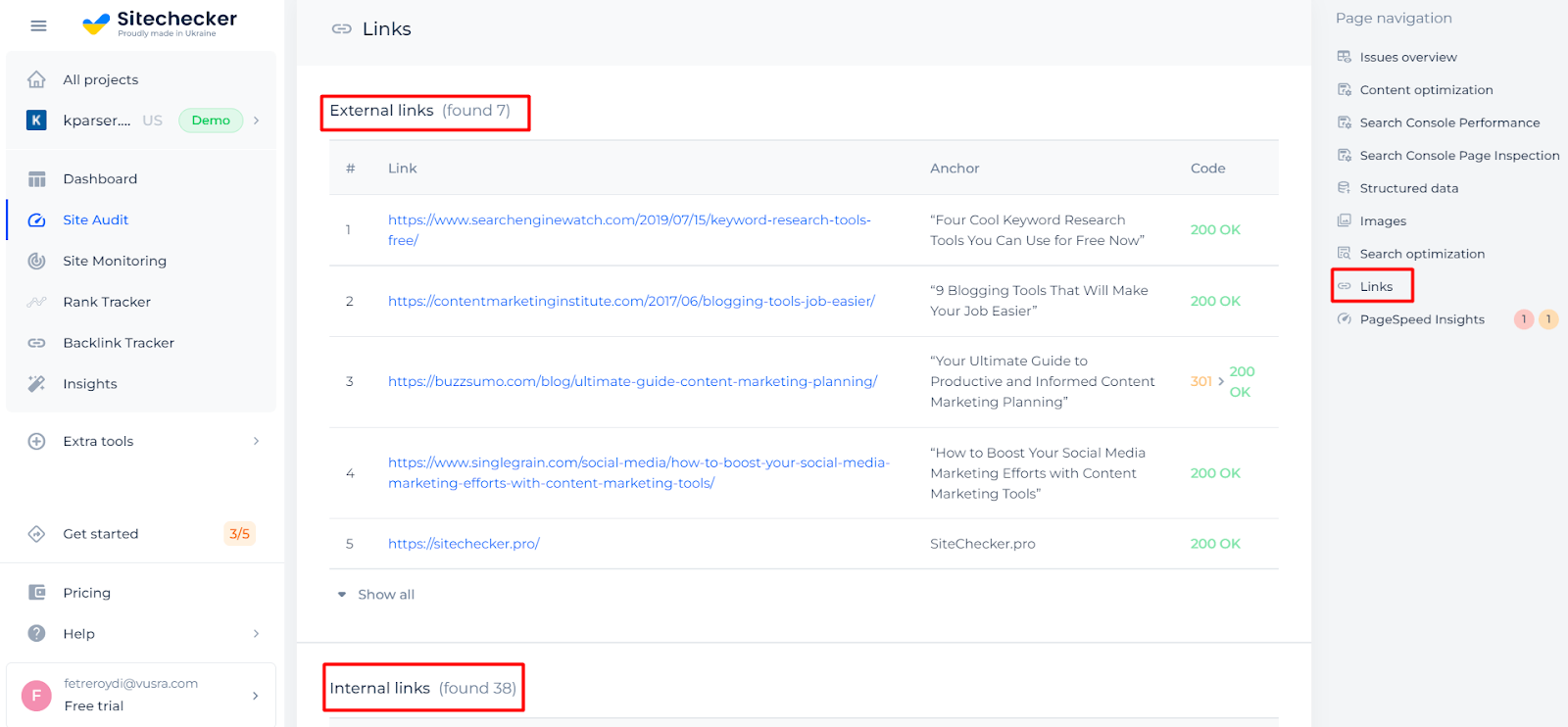This screenshot has width=1568, height=727.
Task: Open the user account chevron
Action: coord(255,696)
